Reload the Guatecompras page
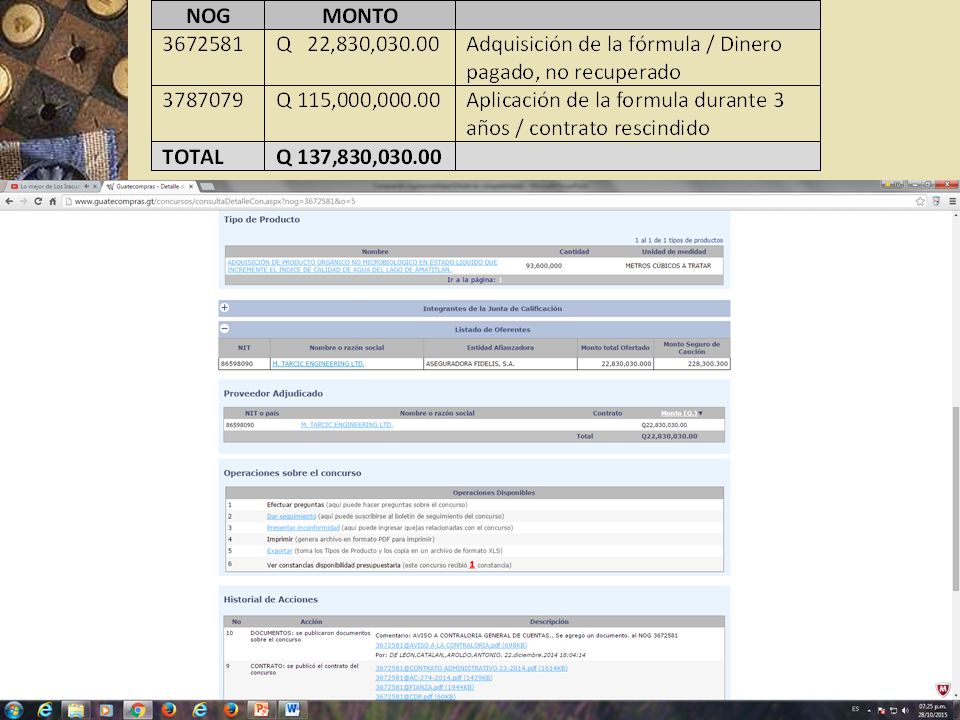 tap(38, 201)
